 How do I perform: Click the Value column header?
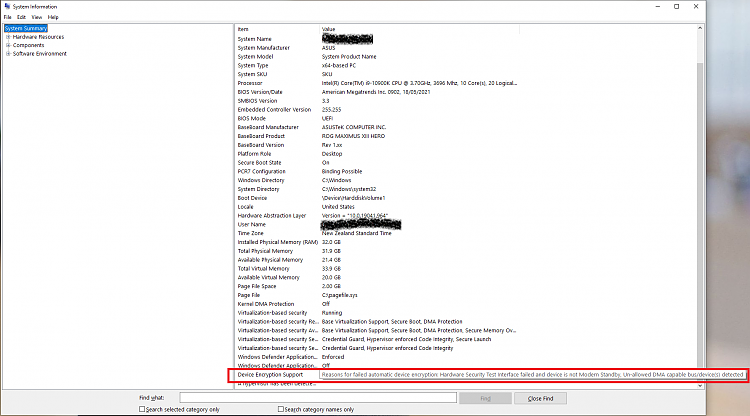click(x=419, y=29)
